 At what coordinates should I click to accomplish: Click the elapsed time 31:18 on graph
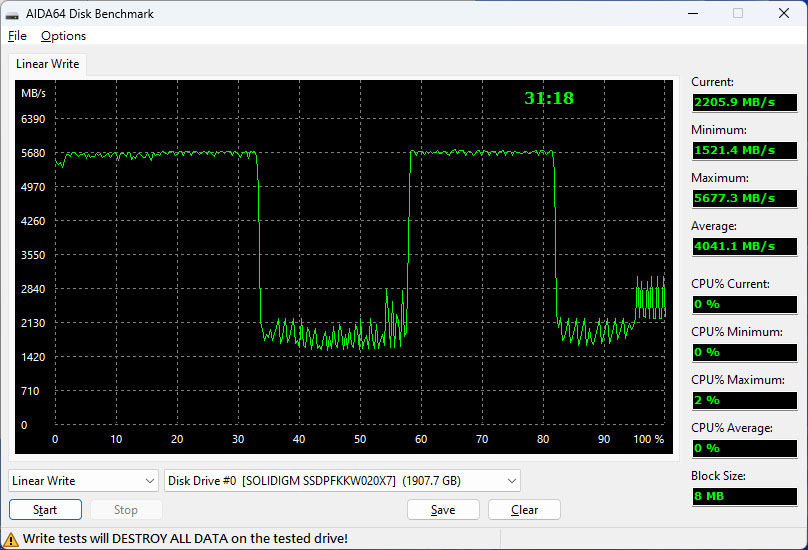[549, 98]
